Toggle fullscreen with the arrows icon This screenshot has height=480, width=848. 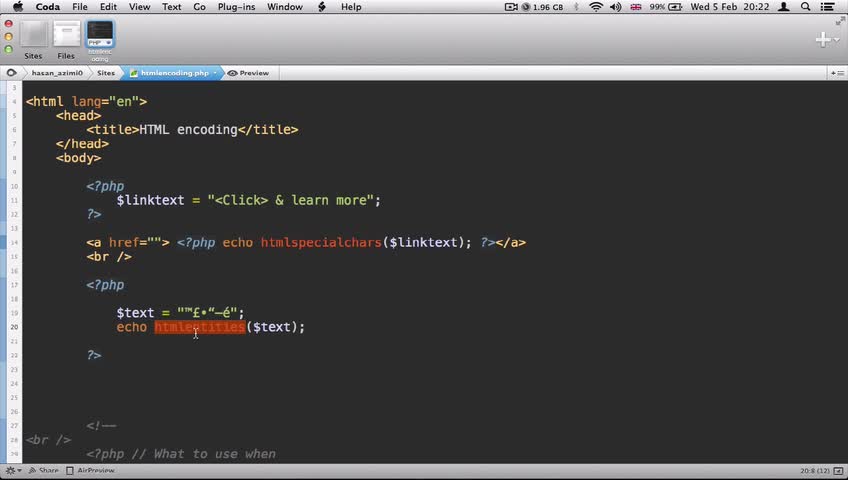(840, 21)
